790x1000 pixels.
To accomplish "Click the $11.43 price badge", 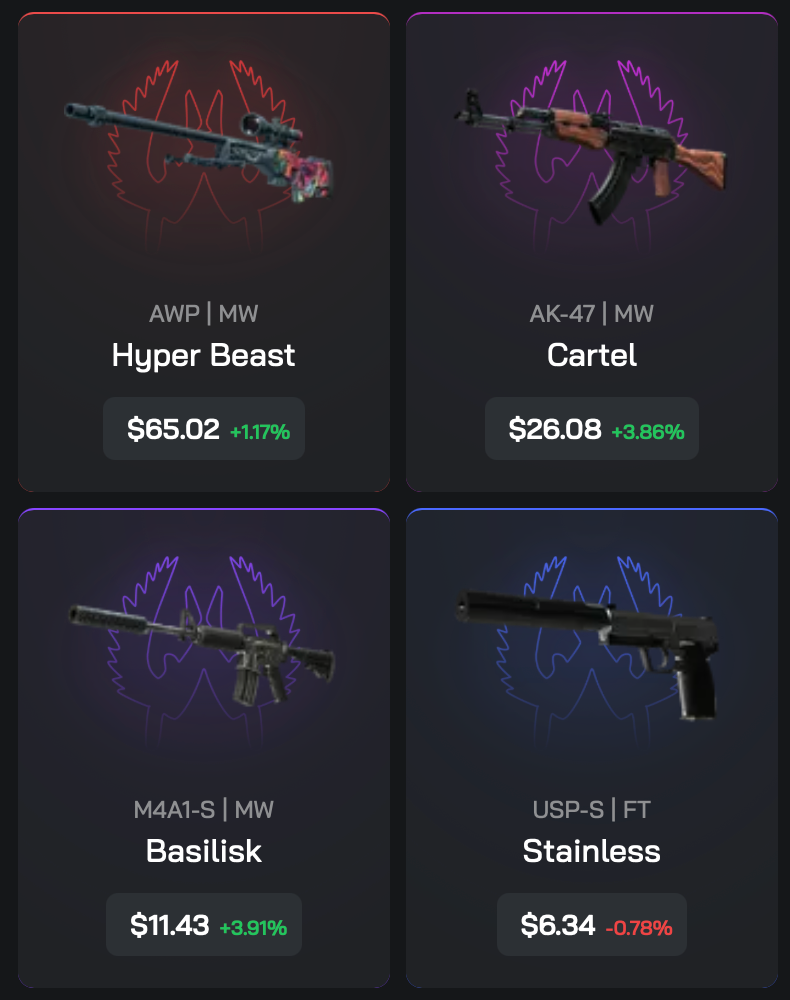I will [x=203, y=924].
